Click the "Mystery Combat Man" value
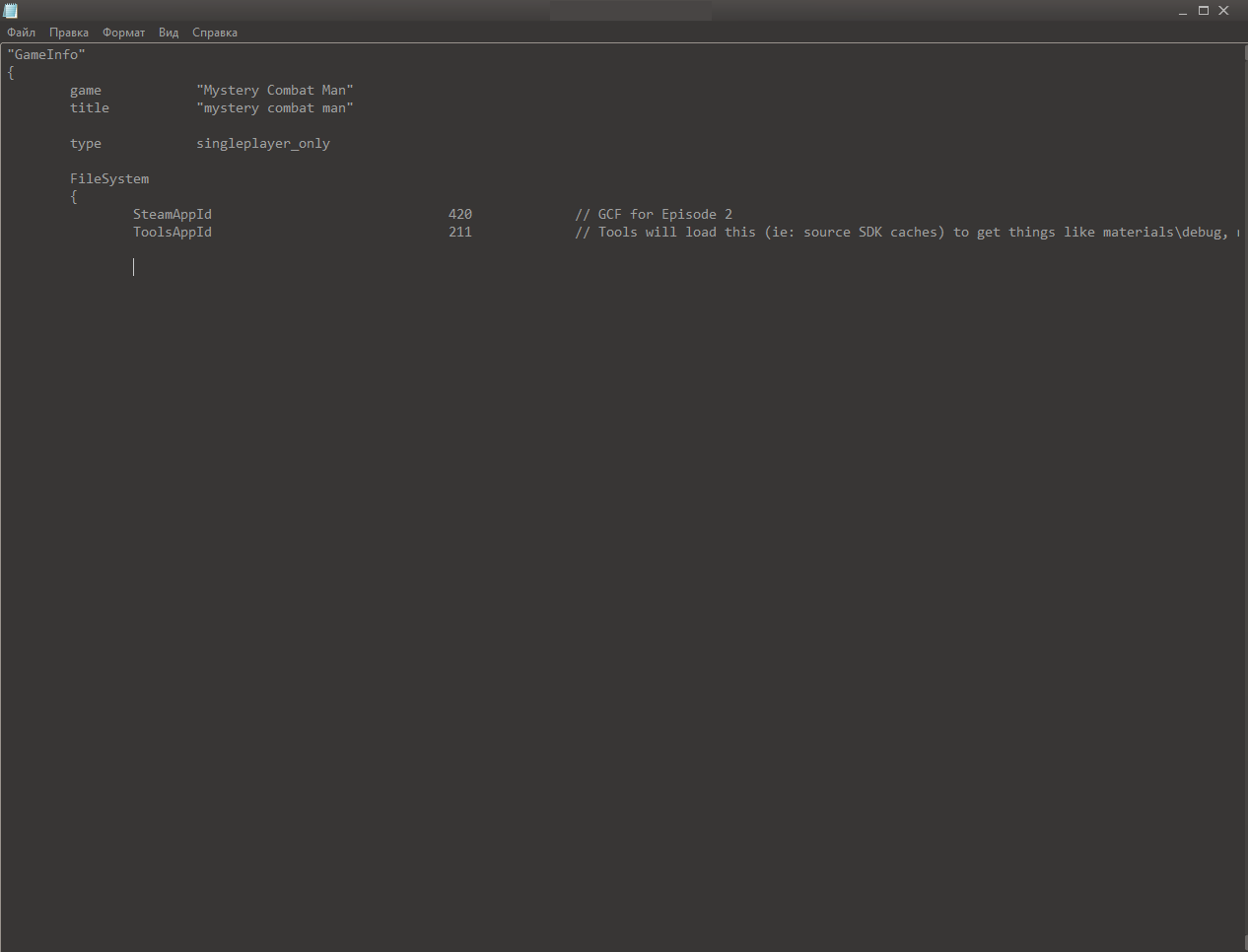The image size is (1248, 952). pyautogui.click(x=275, y=90)
